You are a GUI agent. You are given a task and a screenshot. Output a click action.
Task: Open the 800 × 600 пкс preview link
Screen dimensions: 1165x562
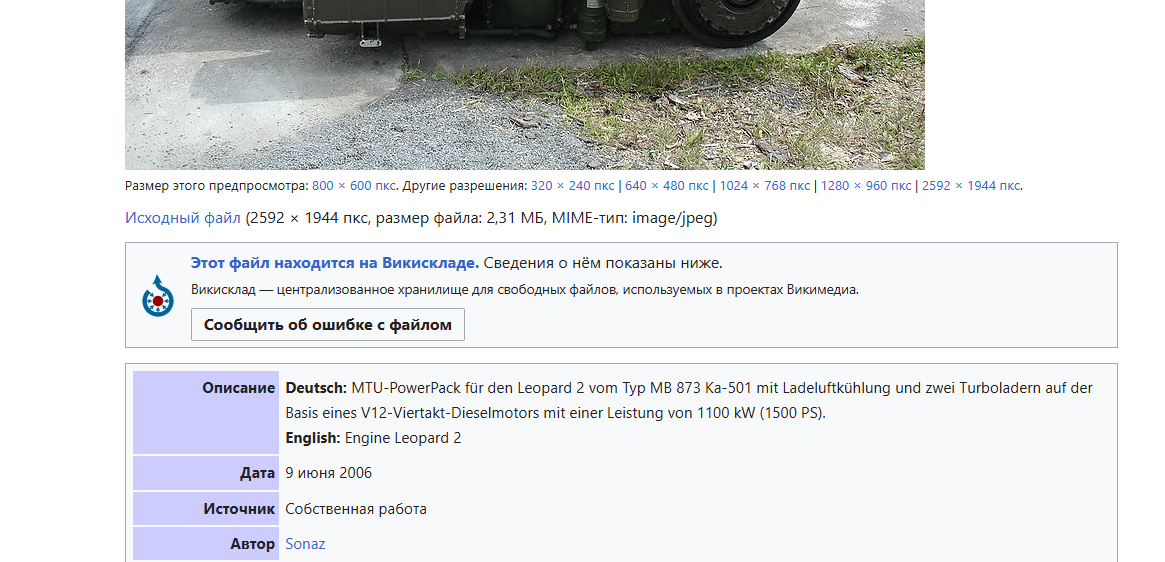pos(353,186)
